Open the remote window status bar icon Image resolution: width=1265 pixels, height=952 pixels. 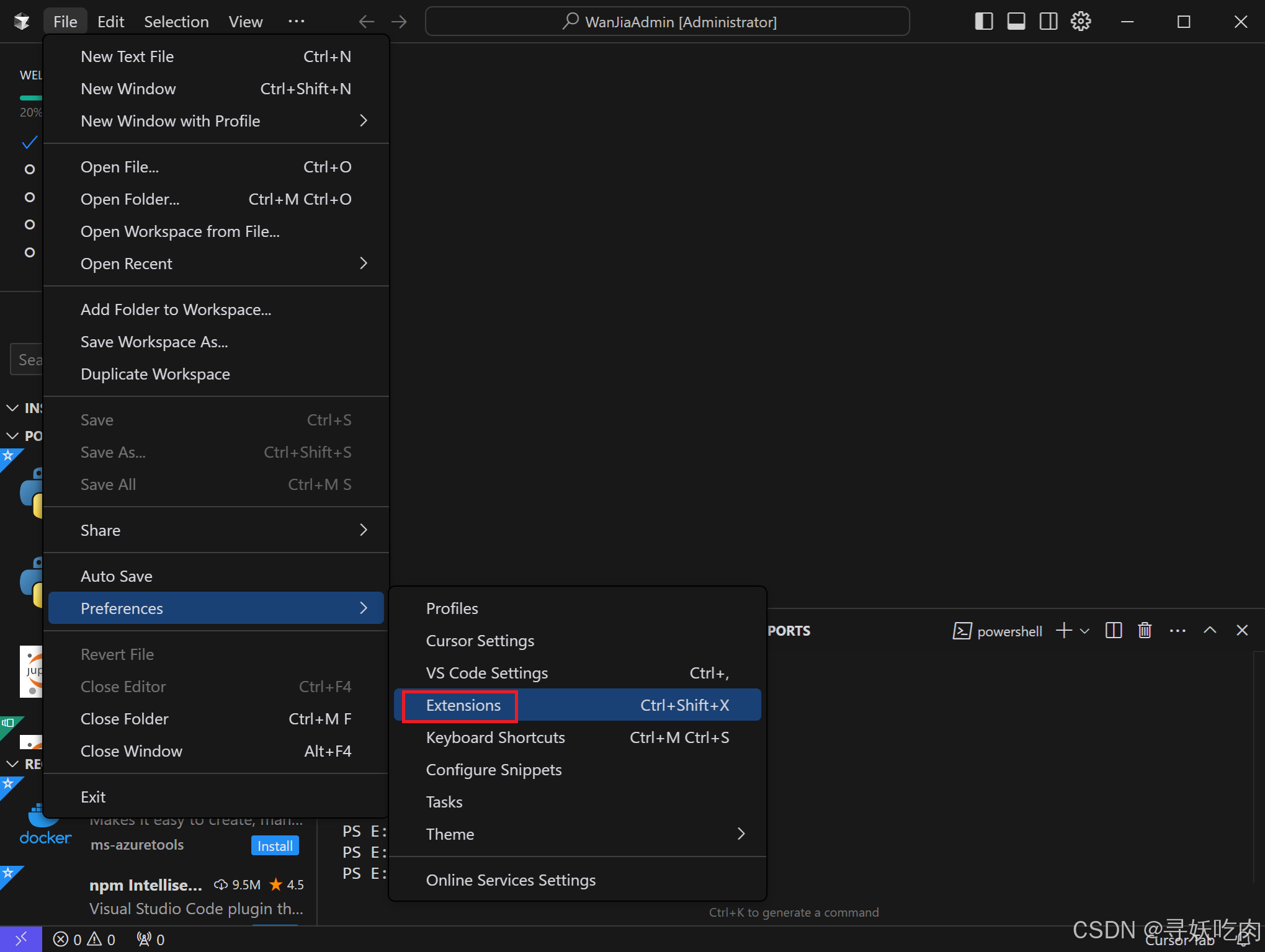tap(20, 939)
